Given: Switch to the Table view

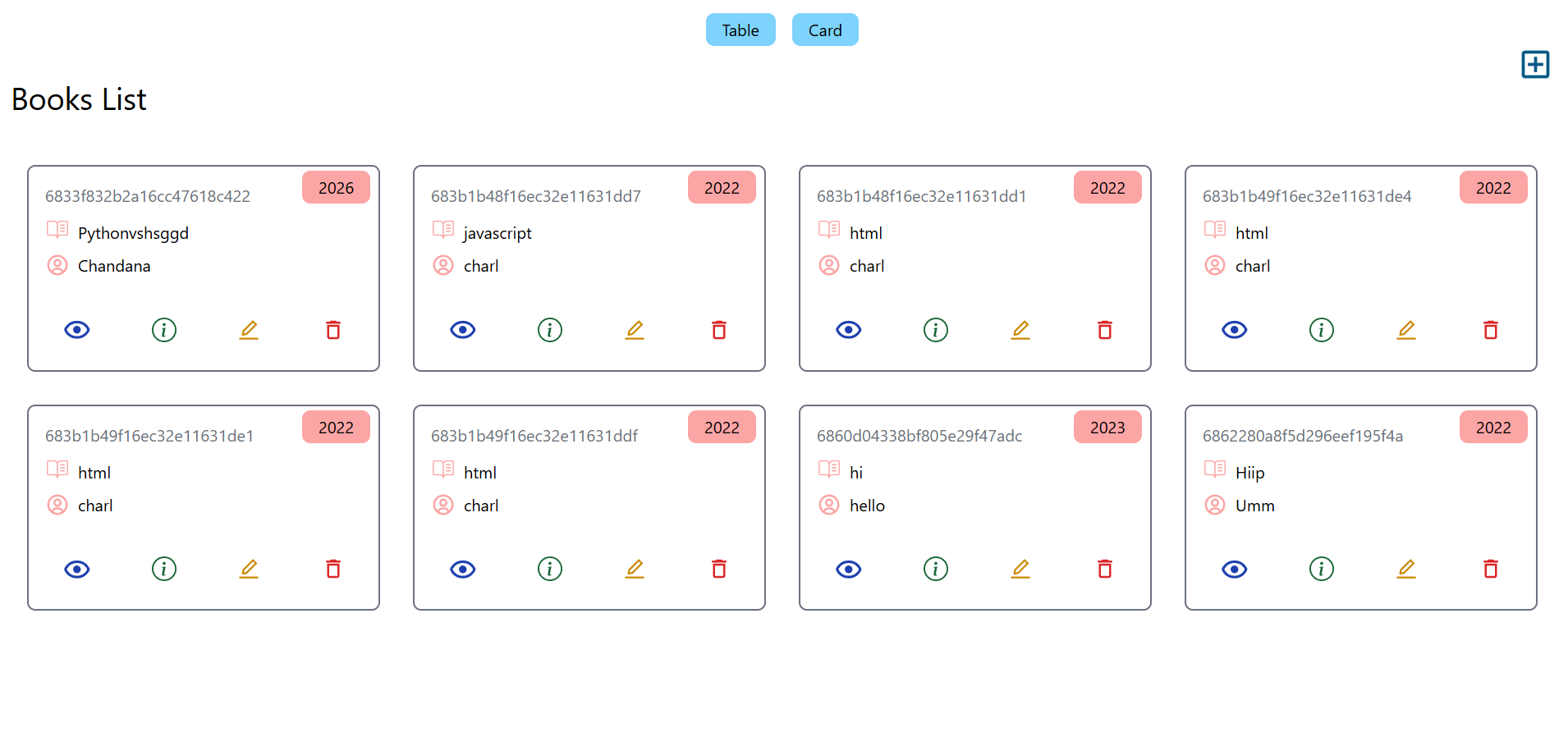Looking at the screenshot, I should [x=740, y=30].
